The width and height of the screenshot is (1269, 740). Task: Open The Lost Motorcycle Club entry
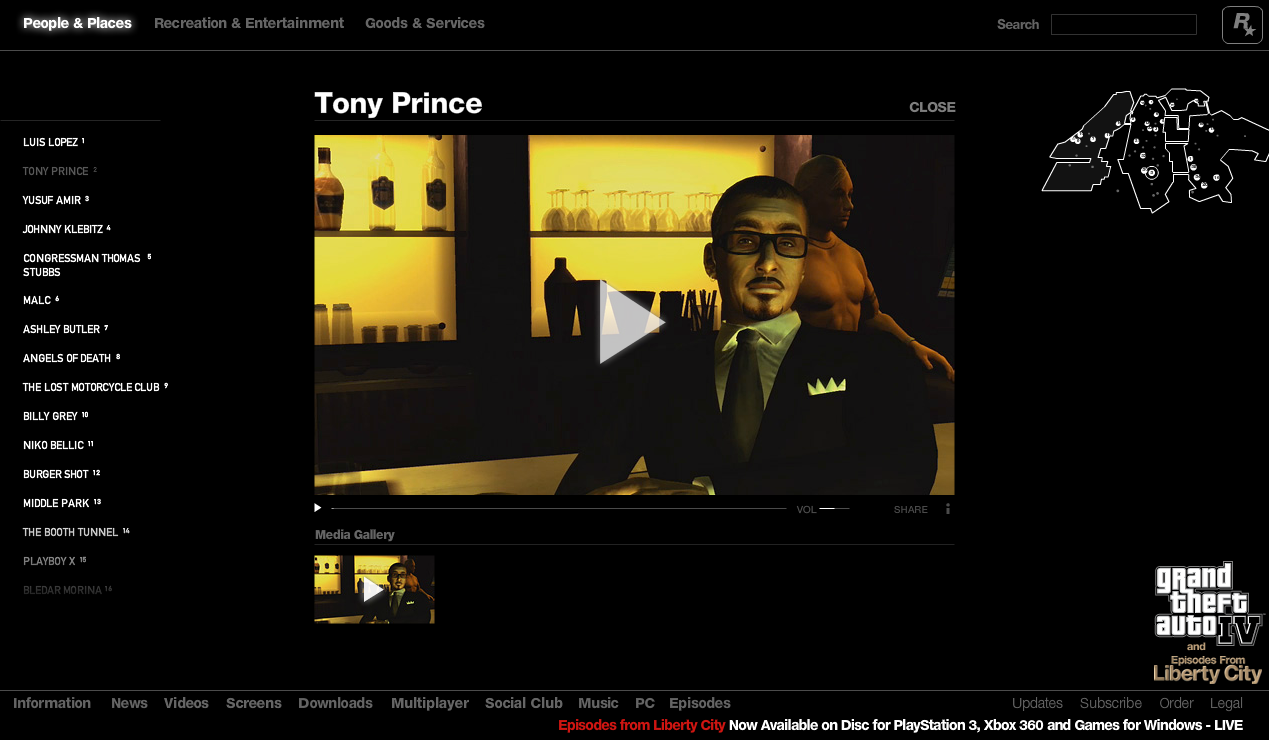coord(96,387)
